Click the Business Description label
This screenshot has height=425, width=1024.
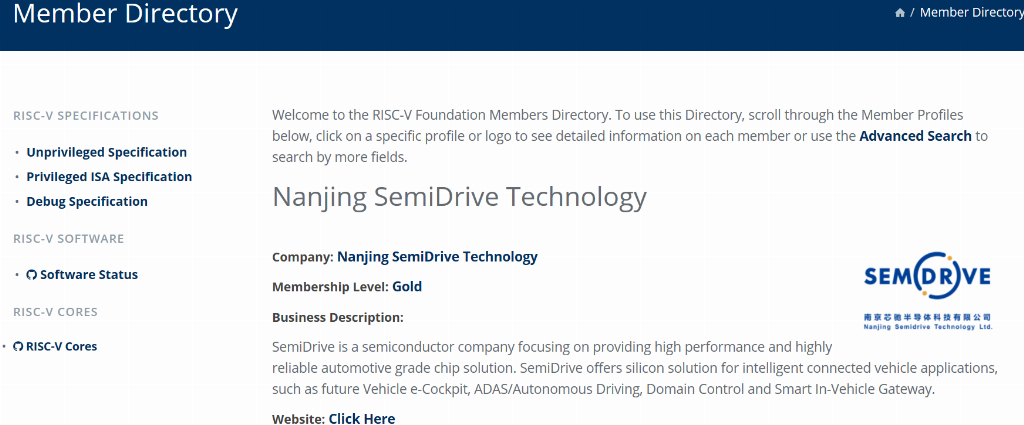(x=338, y=318)
